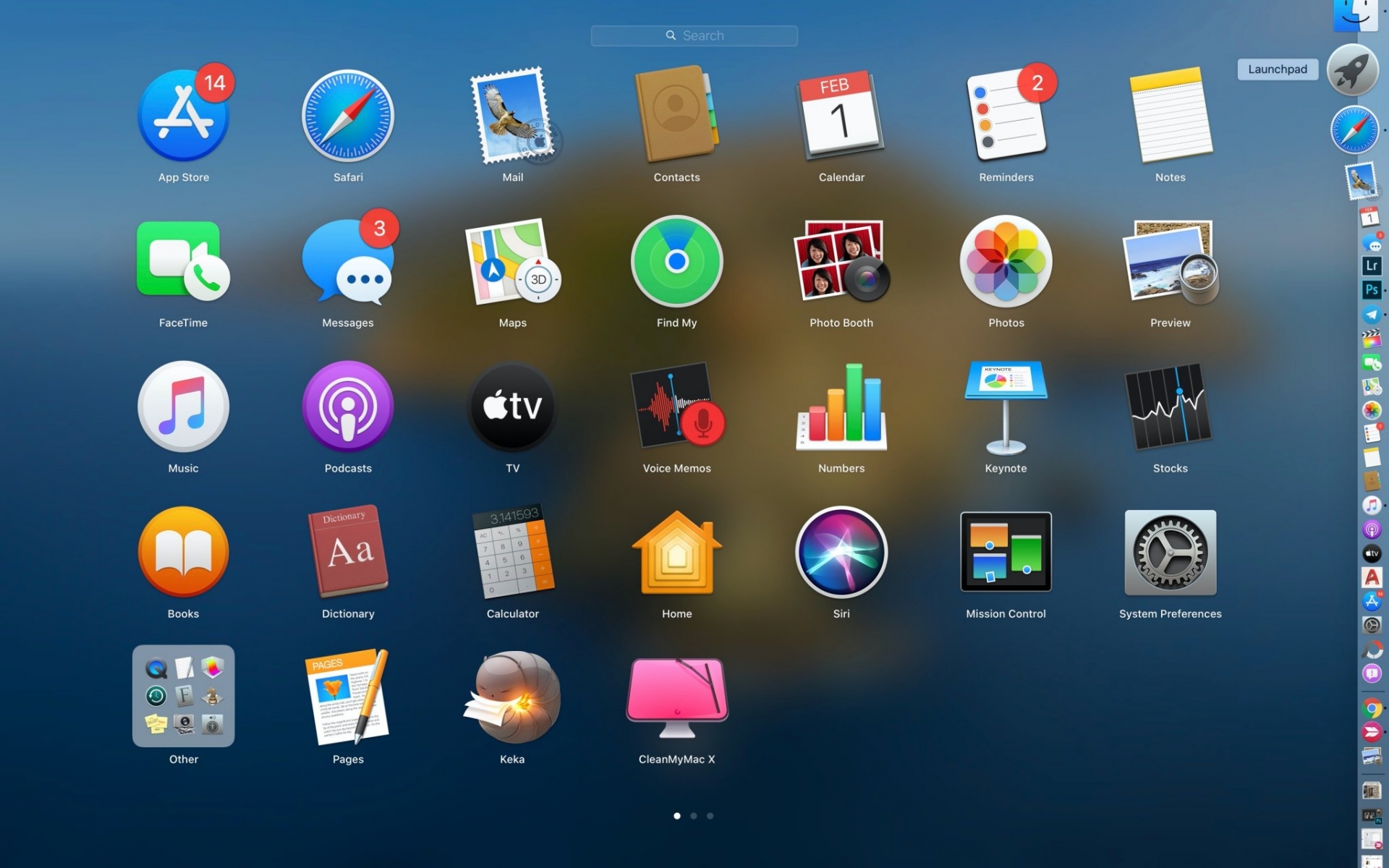Open Preview from the Launchpad grid

(x=1171, y=261)
